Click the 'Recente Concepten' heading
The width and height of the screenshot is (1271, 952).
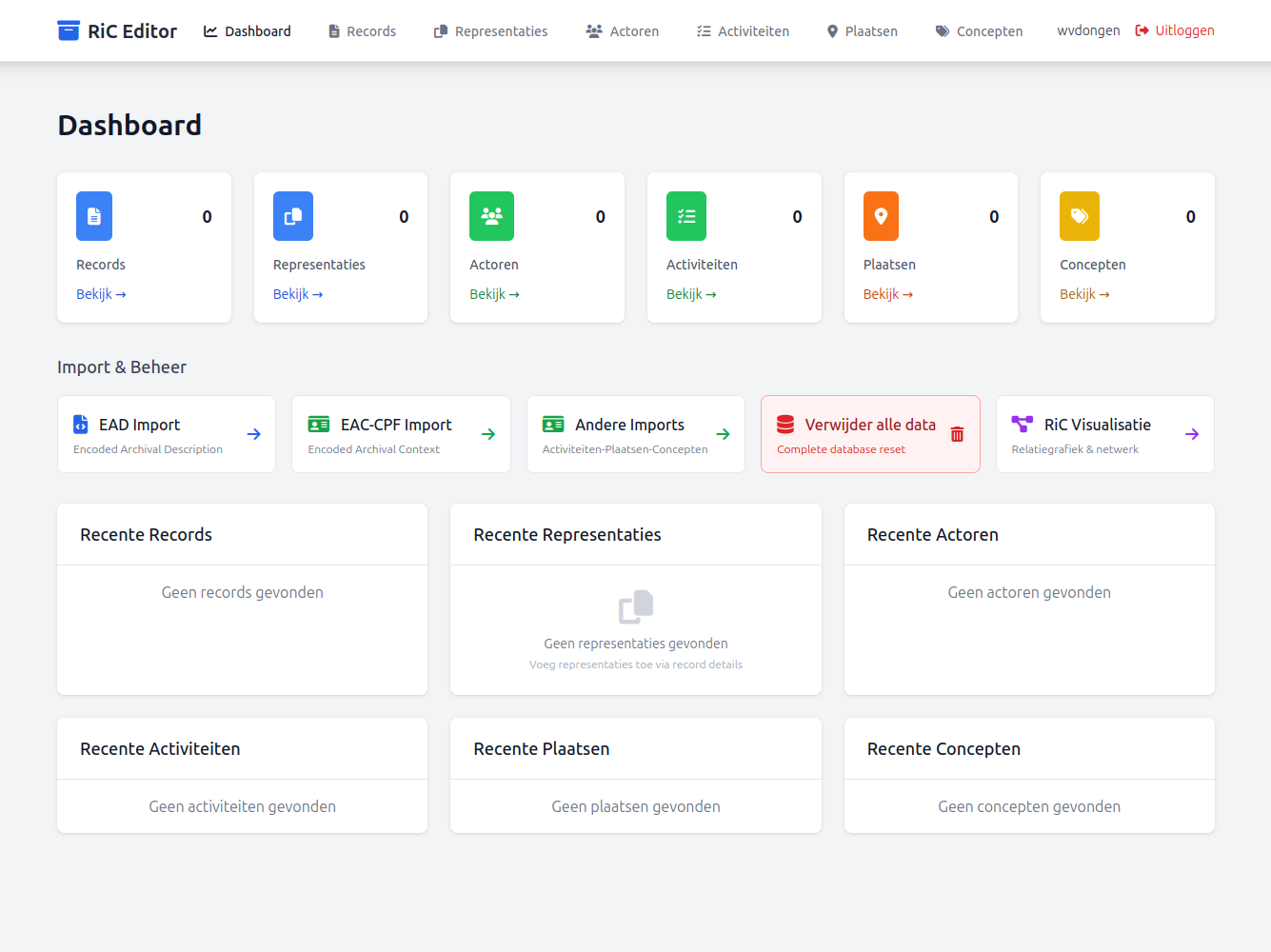943,749
